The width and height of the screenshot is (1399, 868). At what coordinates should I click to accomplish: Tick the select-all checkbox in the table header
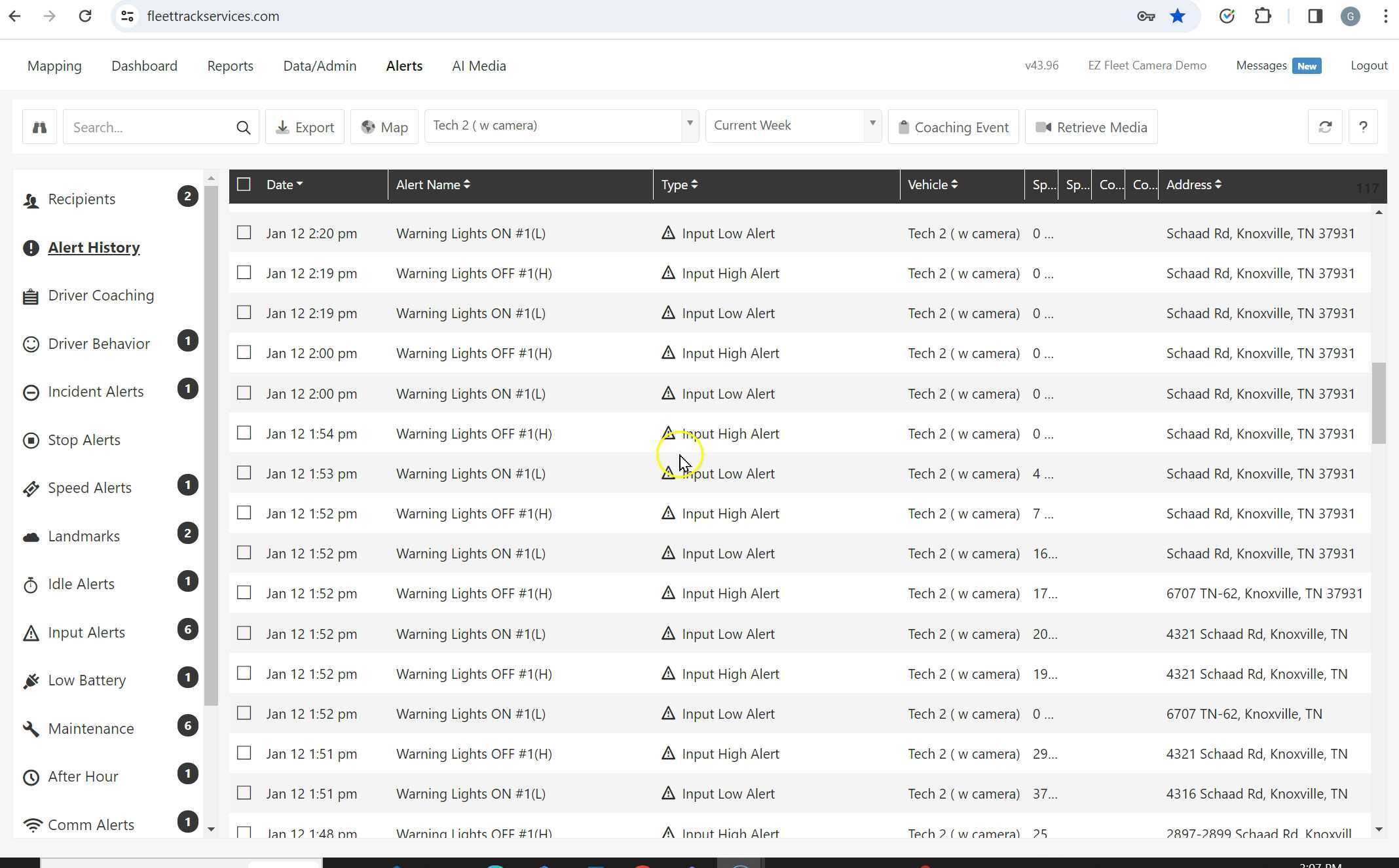click(x=244, y=185)
